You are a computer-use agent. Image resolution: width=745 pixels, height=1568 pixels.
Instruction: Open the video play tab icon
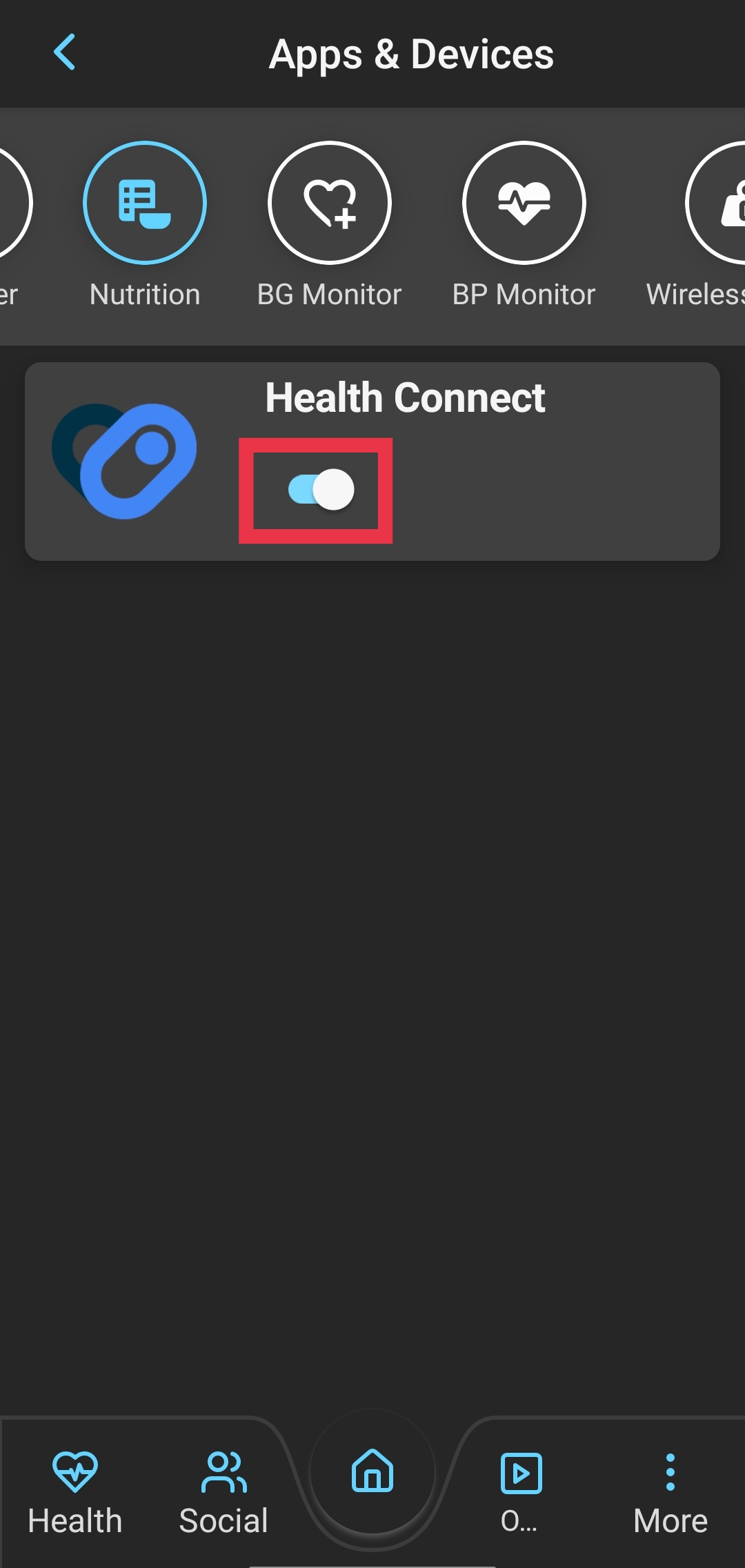pos(521,1473)
